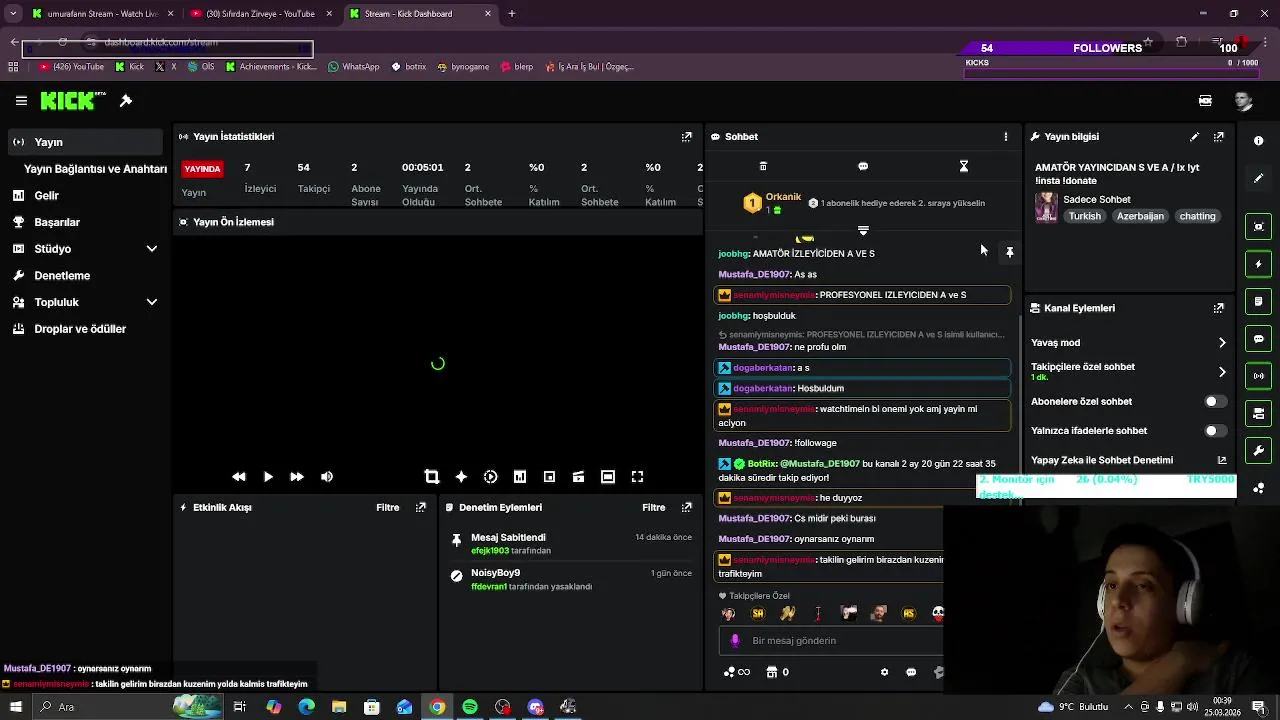Click the wrench icon in right sidebar

[x=1259, y=451]
